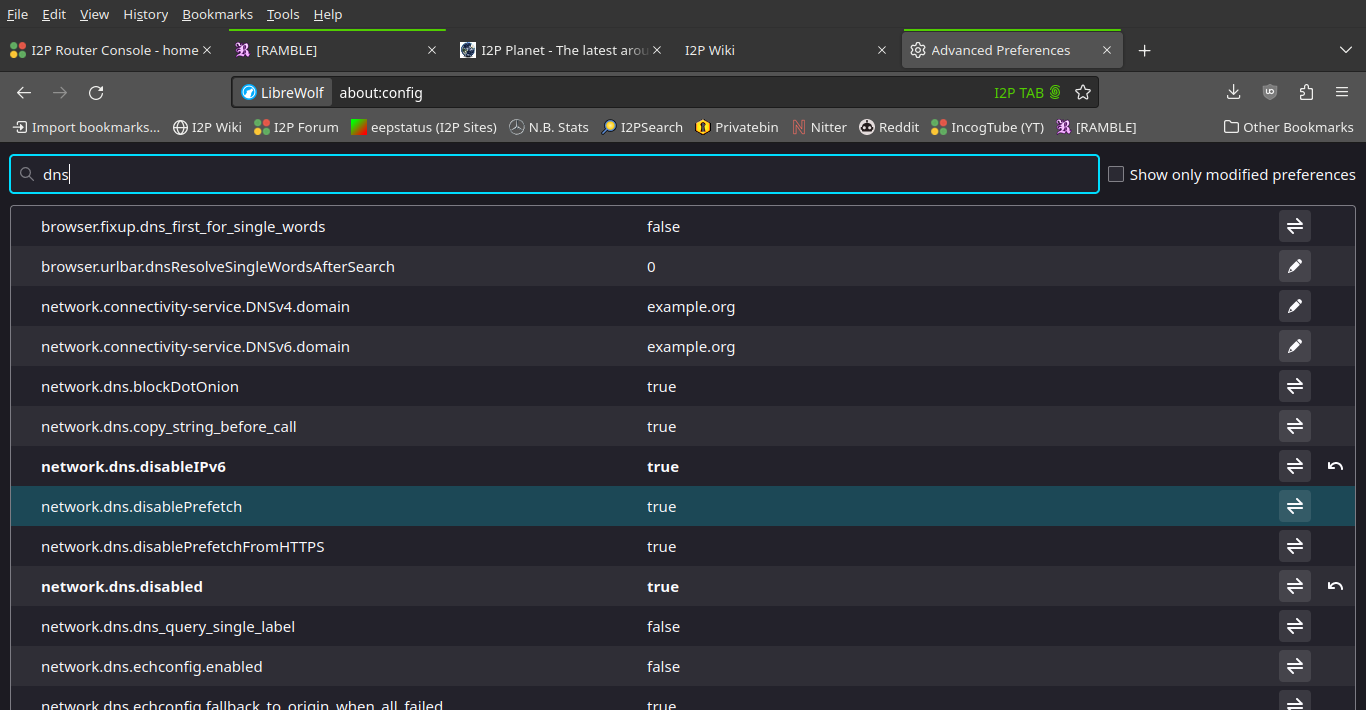This screenshot has height=710, width=1366.
Task: Open the extensions puzzle-piece panel
Action: pos(1305,92)
